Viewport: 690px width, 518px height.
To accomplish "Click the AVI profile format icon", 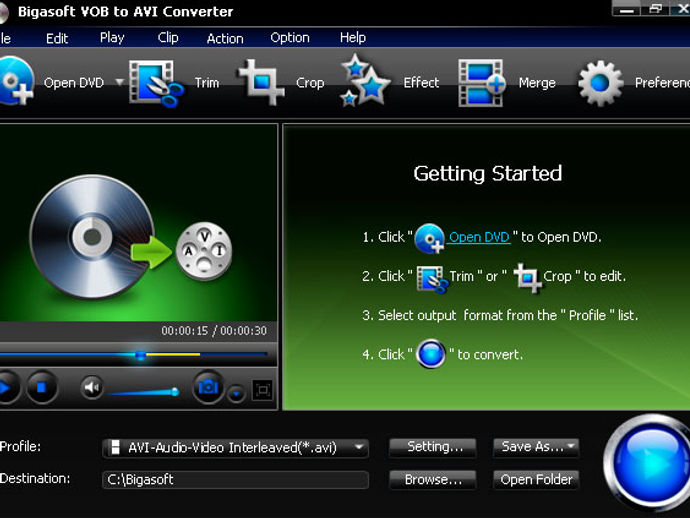I will click(x=115, y=448).
